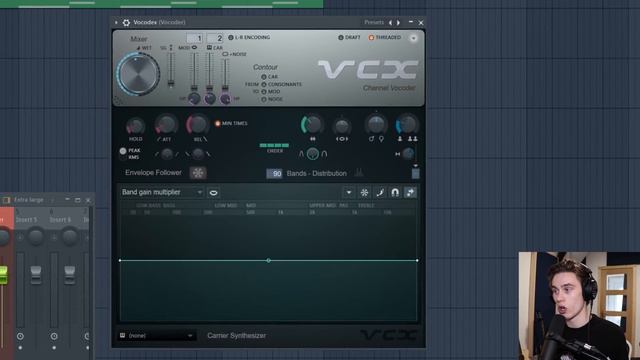The height and width of the screenshot is (360, 640).
Task: Click the band width bracket knob
Action: (342, 126)
